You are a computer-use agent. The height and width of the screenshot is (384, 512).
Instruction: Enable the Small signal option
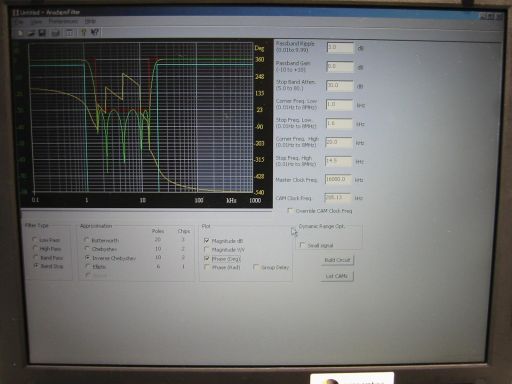coord(302,245)
